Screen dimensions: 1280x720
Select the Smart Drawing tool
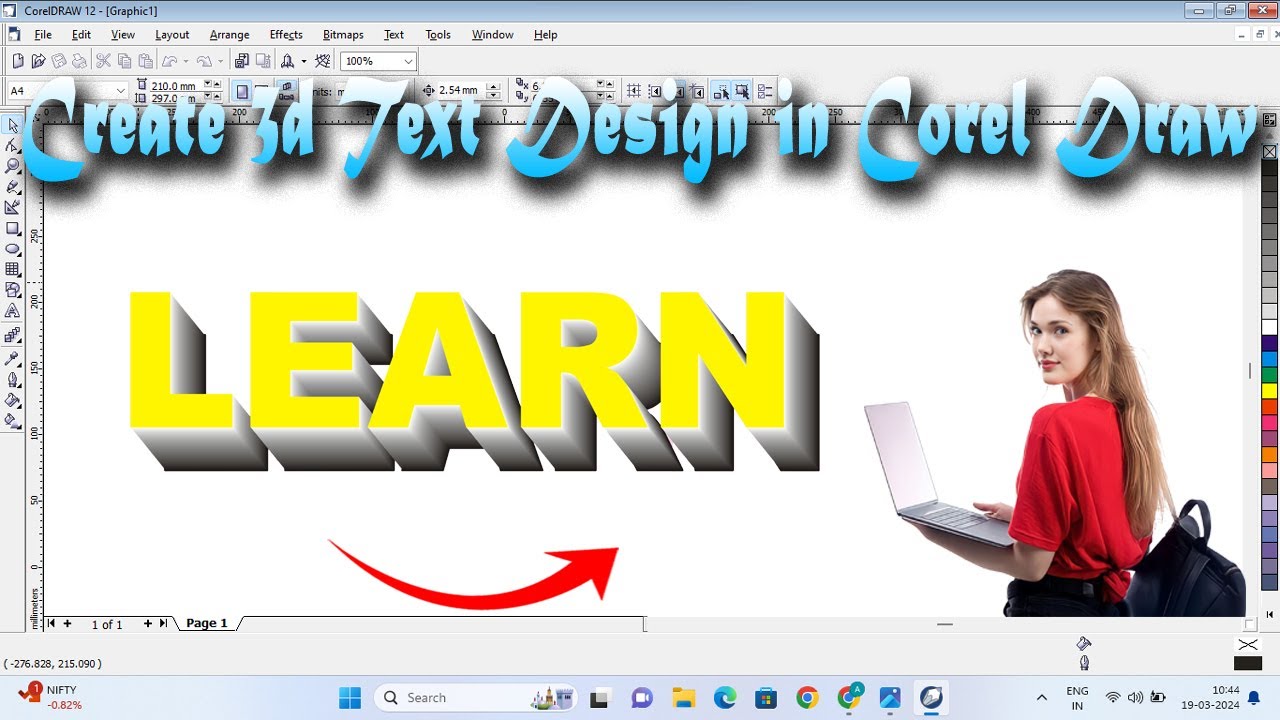(x=13, y=208)
